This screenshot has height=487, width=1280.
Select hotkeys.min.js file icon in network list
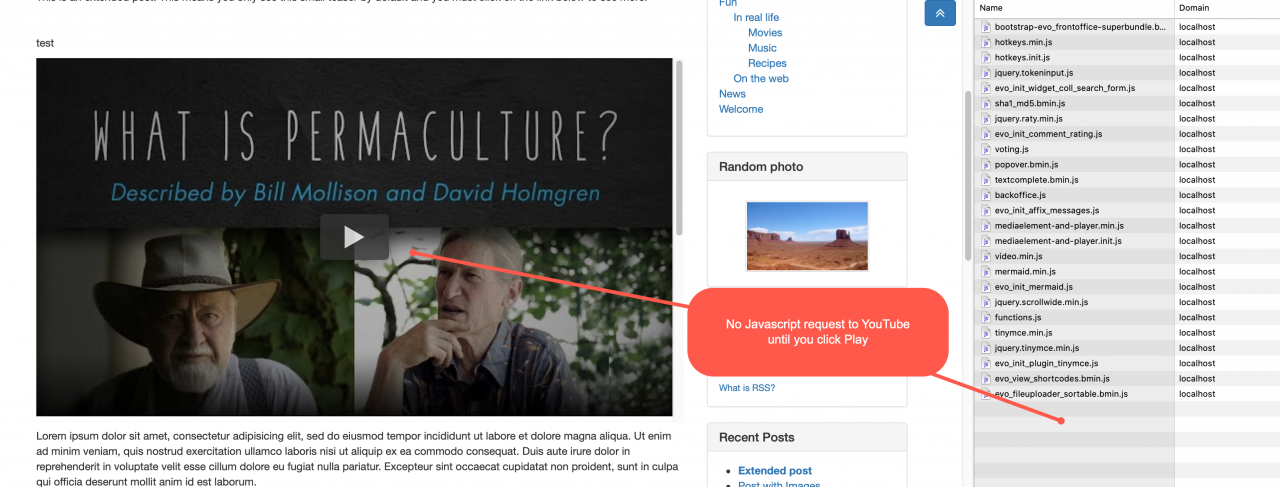pyautogui.click(x=985, y=42)
